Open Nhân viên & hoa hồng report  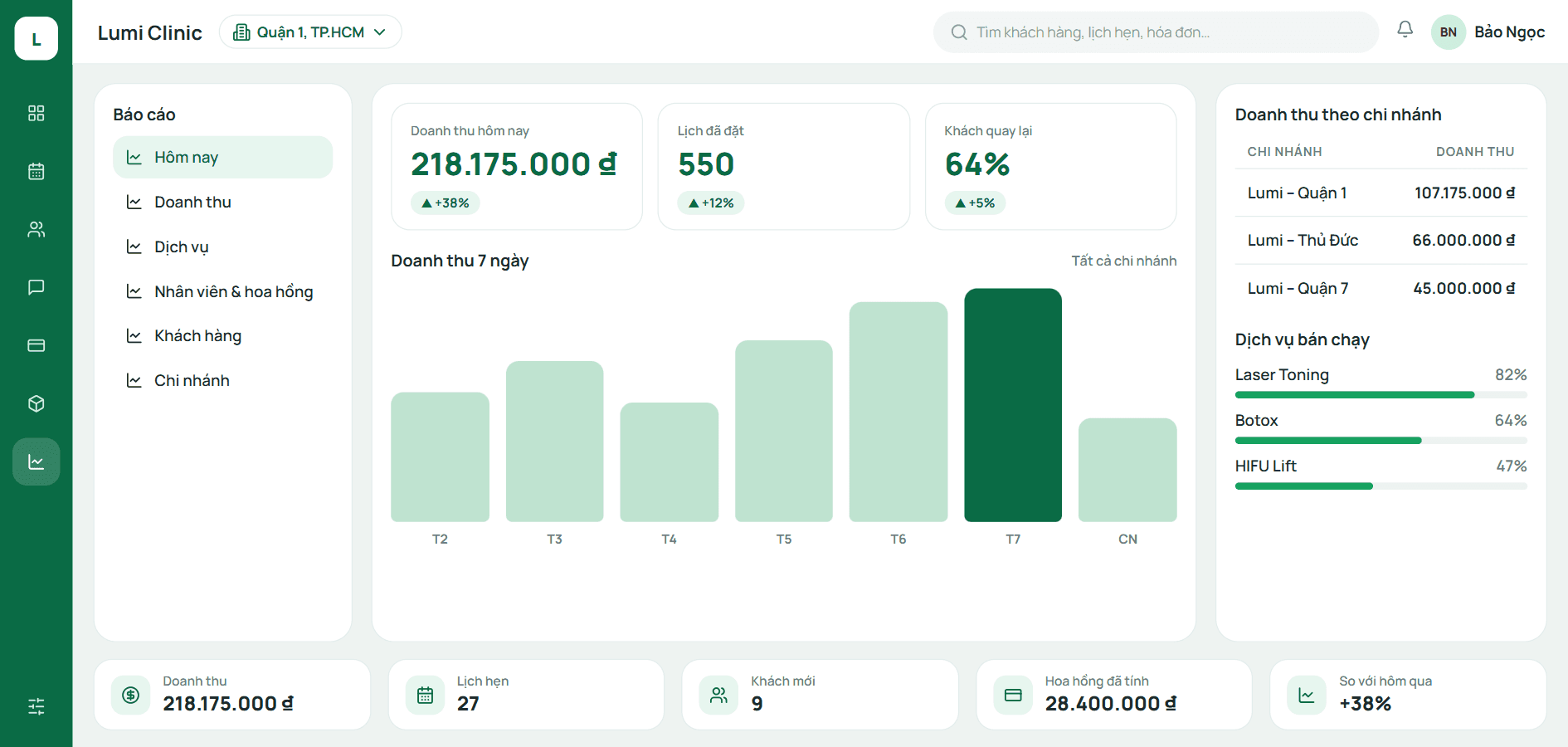[x=223, y=291]
